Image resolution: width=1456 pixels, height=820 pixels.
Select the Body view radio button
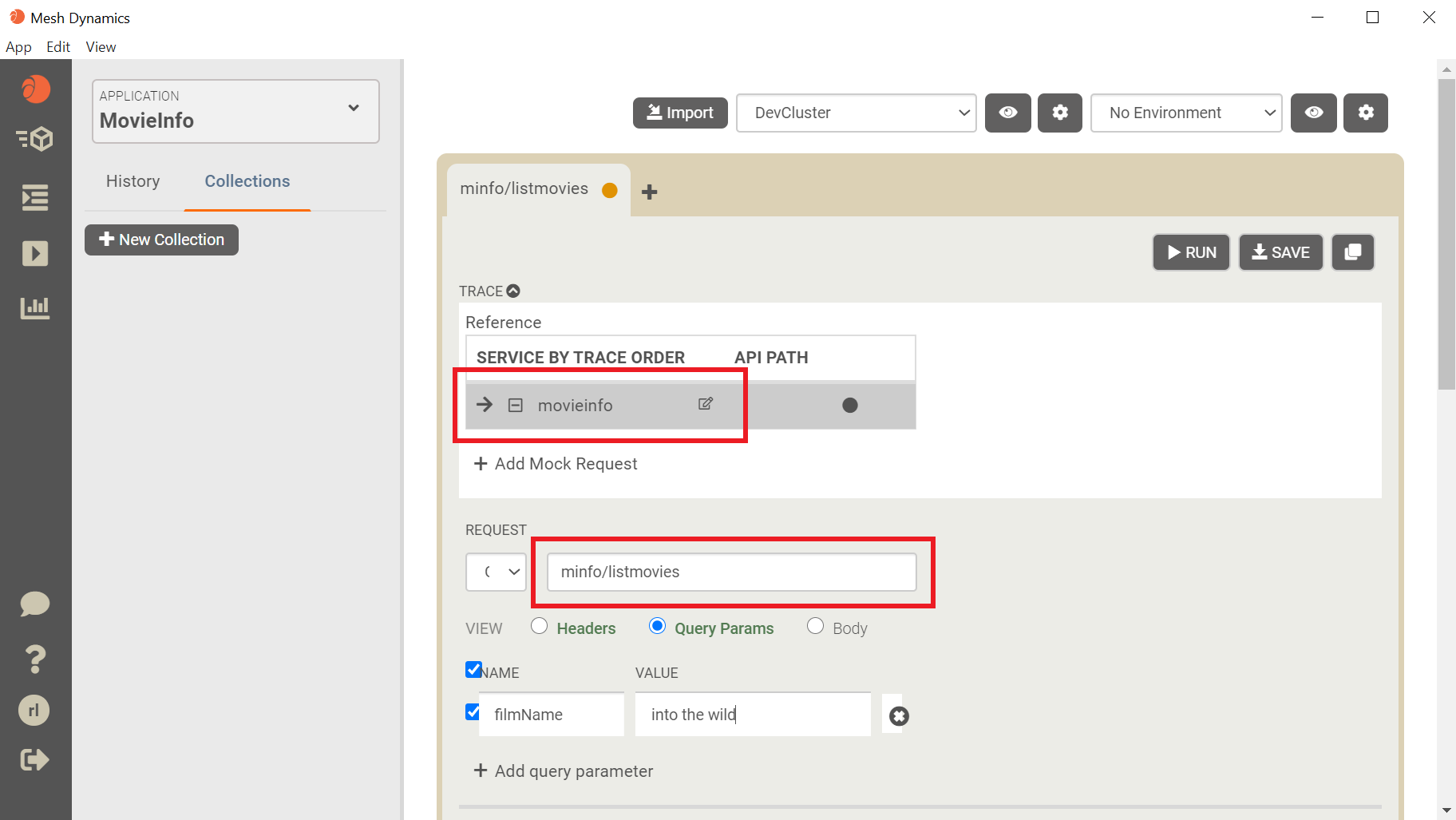pyautogui.click(x=815, y=626)
